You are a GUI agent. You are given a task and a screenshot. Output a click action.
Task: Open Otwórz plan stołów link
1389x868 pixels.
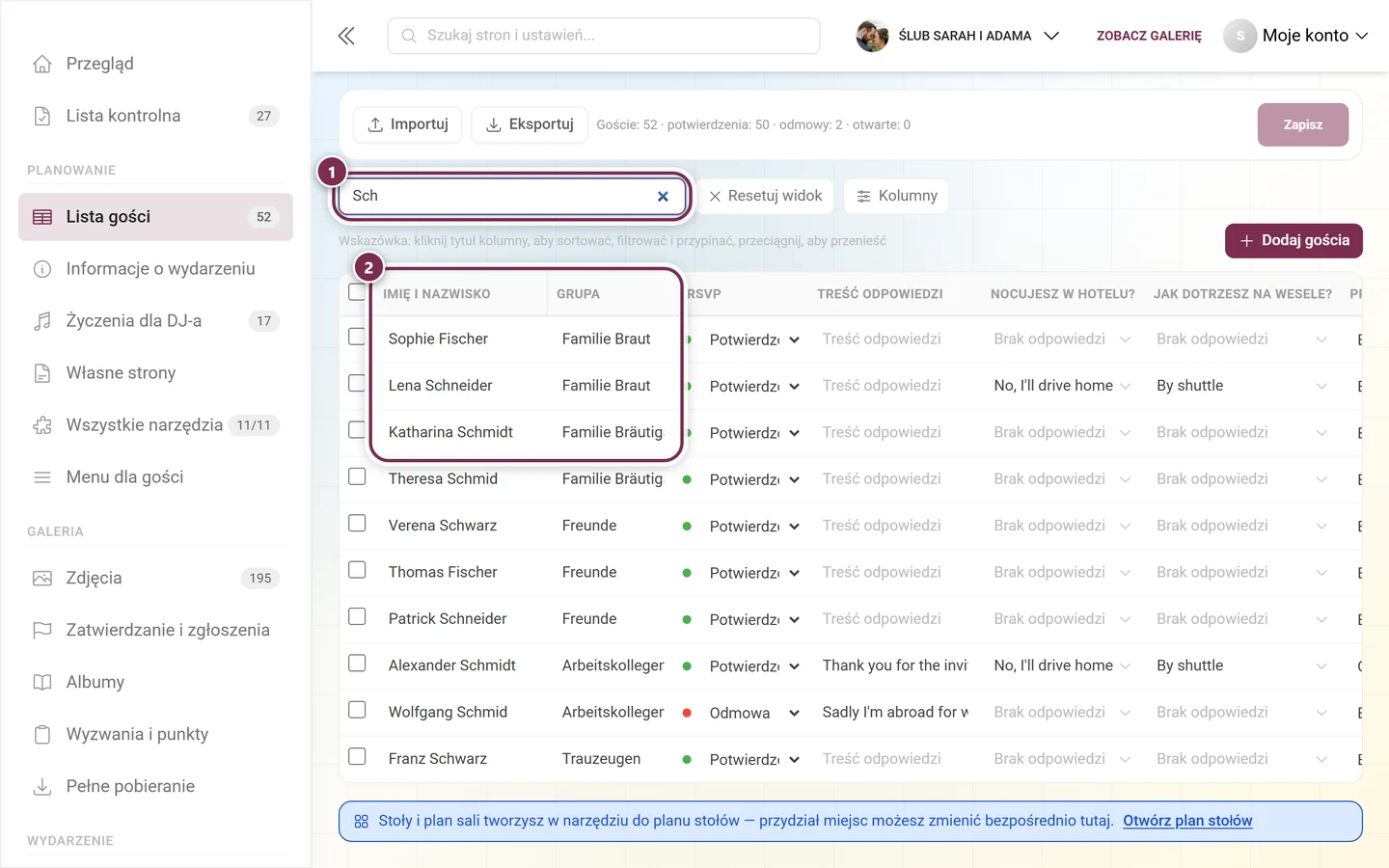(x=1187, y=821)
